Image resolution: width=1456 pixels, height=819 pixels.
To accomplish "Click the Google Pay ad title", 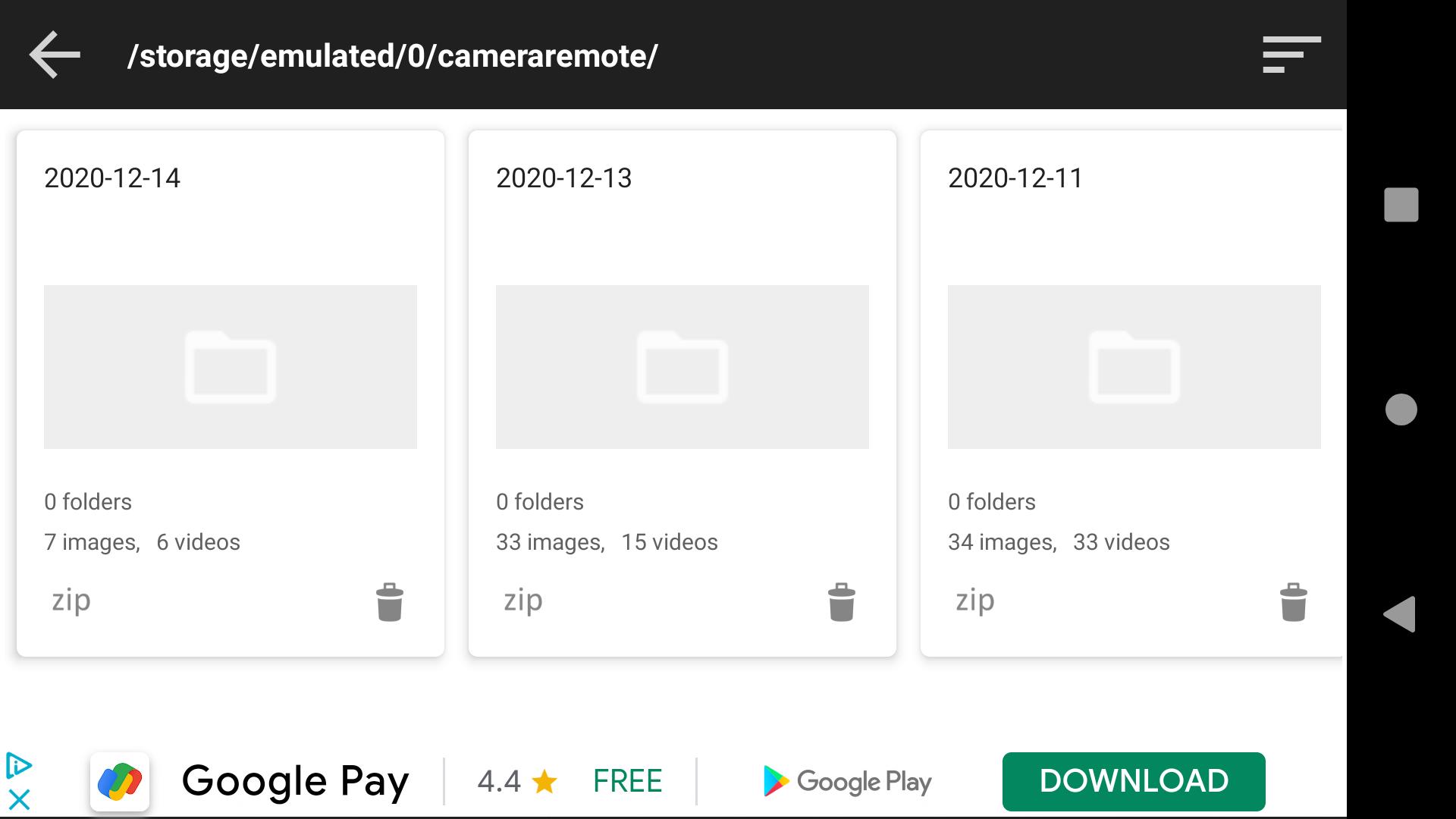I will pos(296,782).
